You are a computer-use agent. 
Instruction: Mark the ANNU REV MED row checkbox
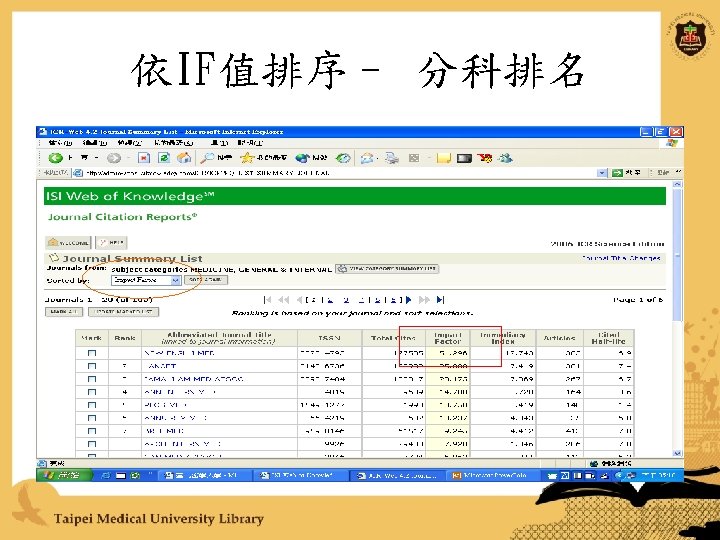click(92, 418)
